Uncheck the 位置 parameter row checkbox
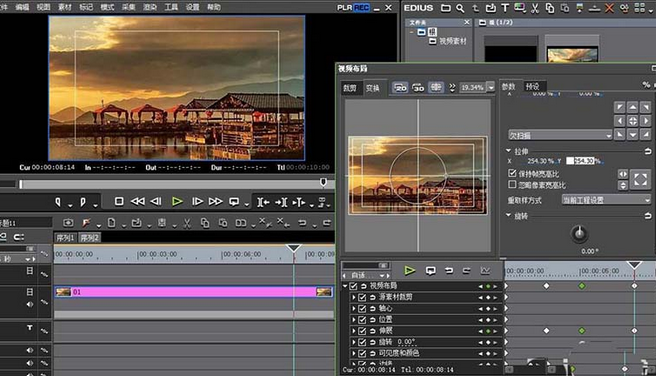 coord(362,320)
